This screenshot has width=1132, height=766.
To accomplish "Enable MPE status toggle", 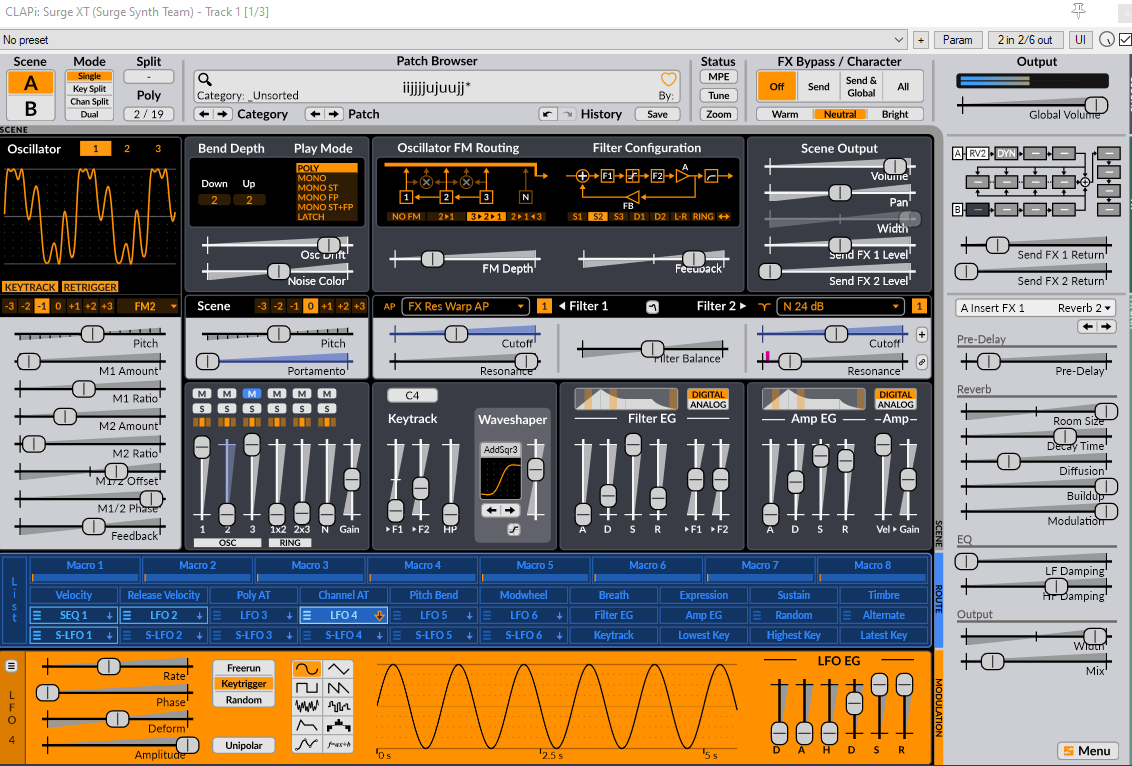I will tap(718, 77).
